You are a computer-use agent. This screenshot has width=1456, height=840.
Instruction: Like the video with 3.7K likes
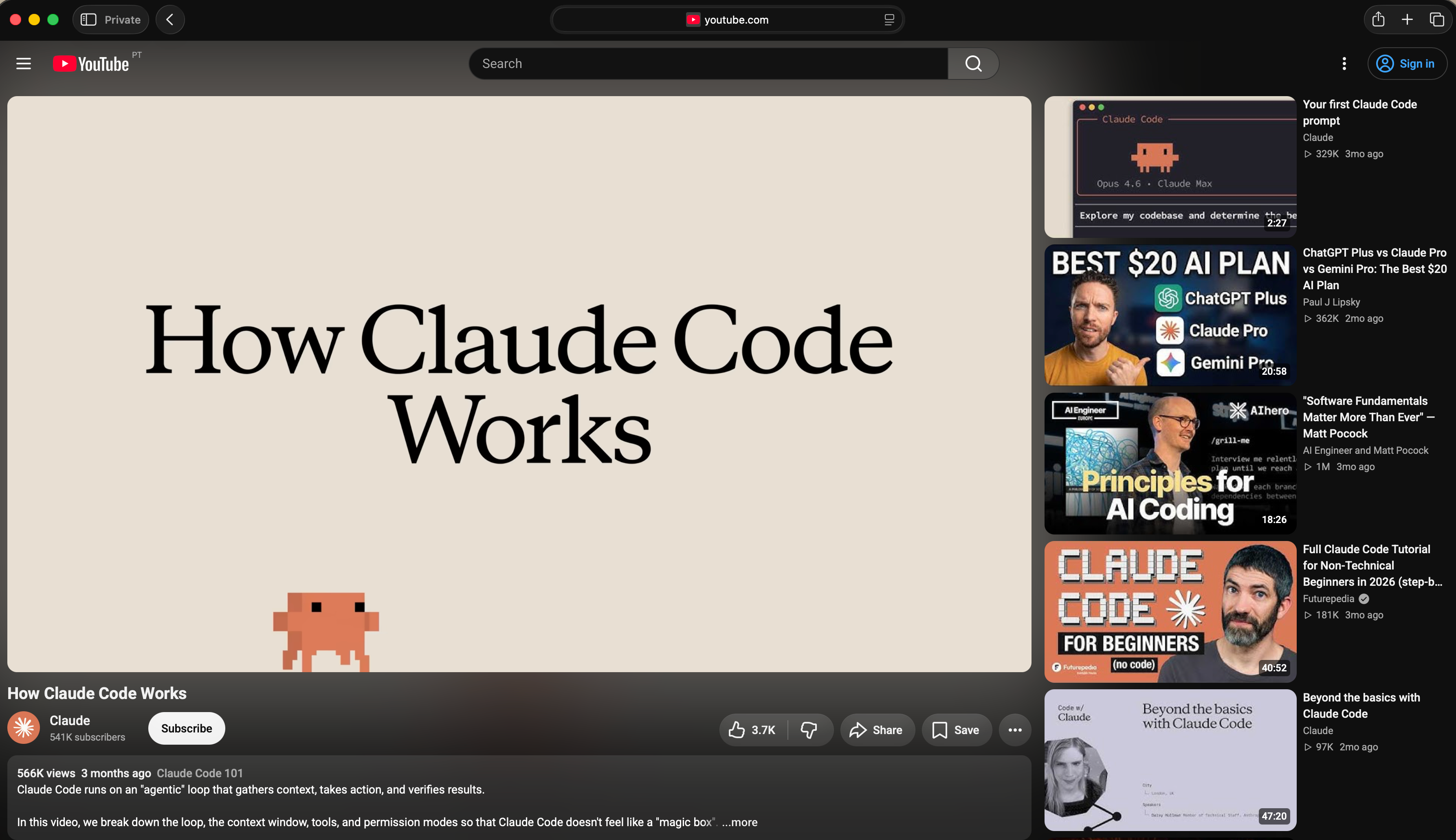point(753,730)
